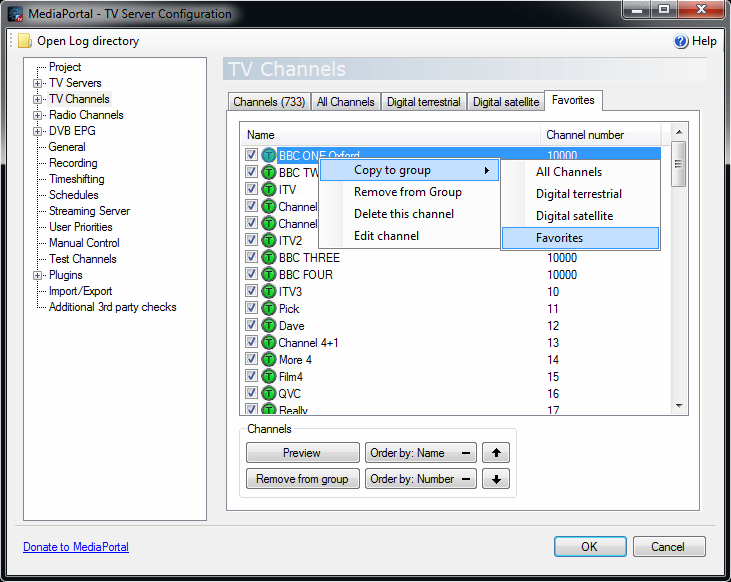Click Order by: Number button
Screen dimensions: 731x582
[421, 478]
